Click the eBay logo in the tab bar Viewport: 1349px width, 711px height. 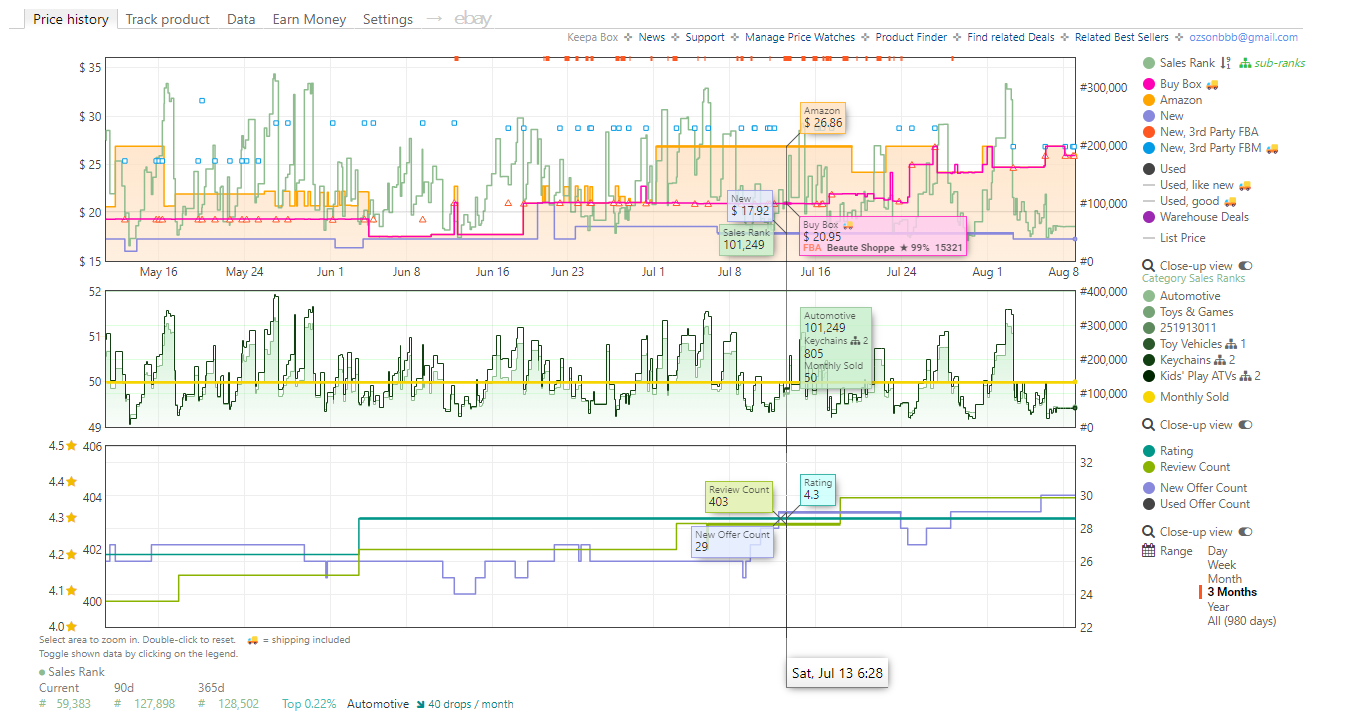pos(473,19)
